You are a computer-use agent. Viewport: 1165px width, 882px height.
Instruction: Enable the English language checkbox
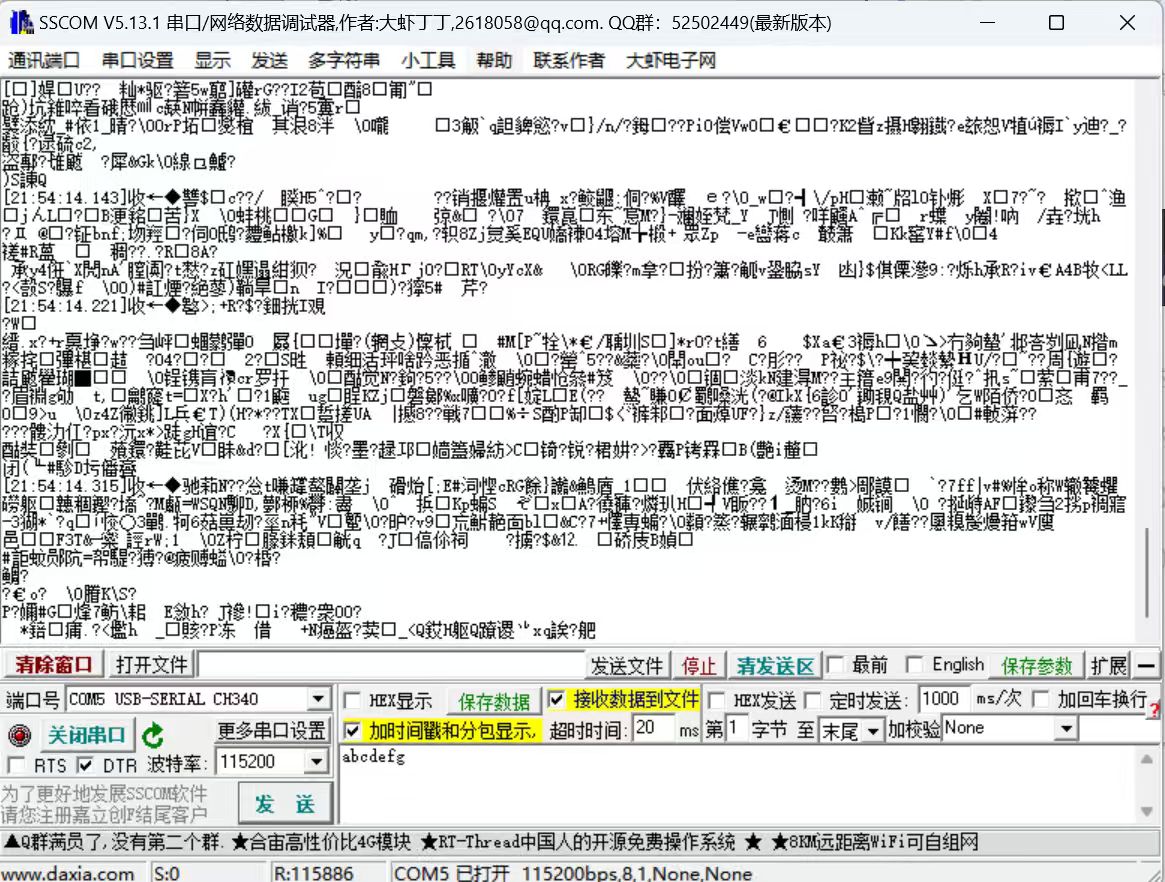coord(915,664)
